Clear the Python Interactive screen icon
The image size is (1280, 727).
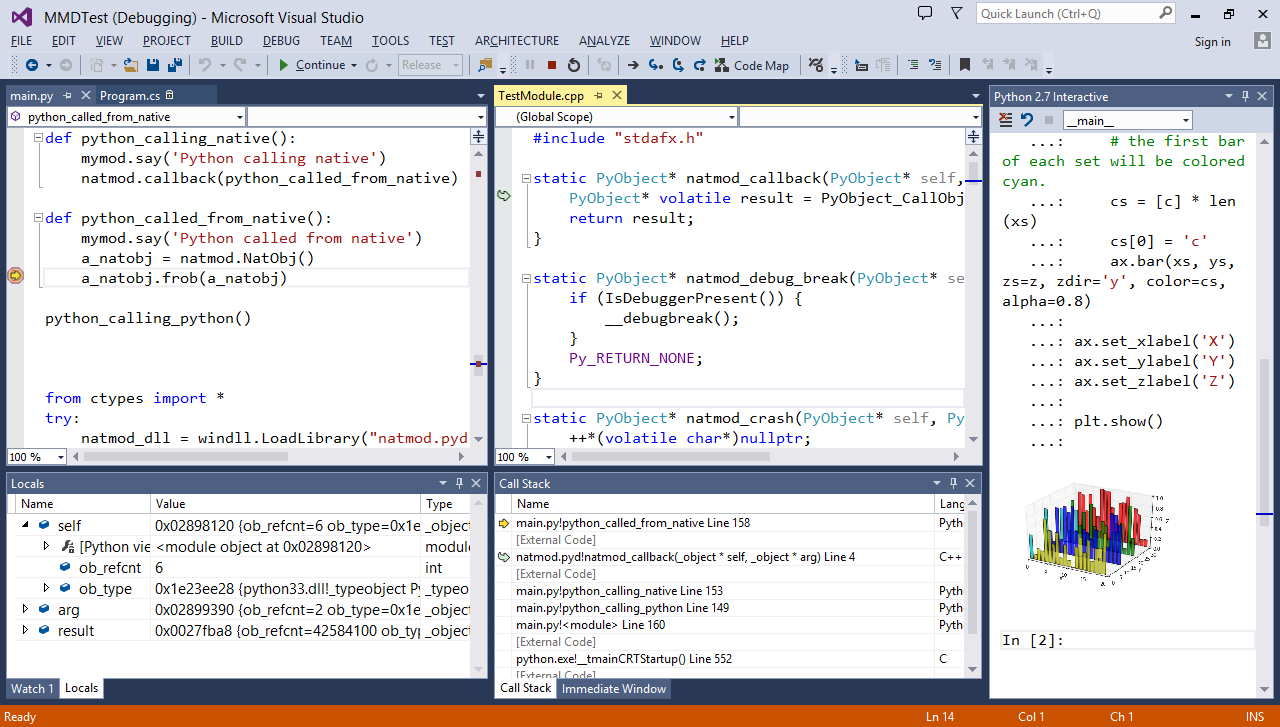pos(1004,119)
